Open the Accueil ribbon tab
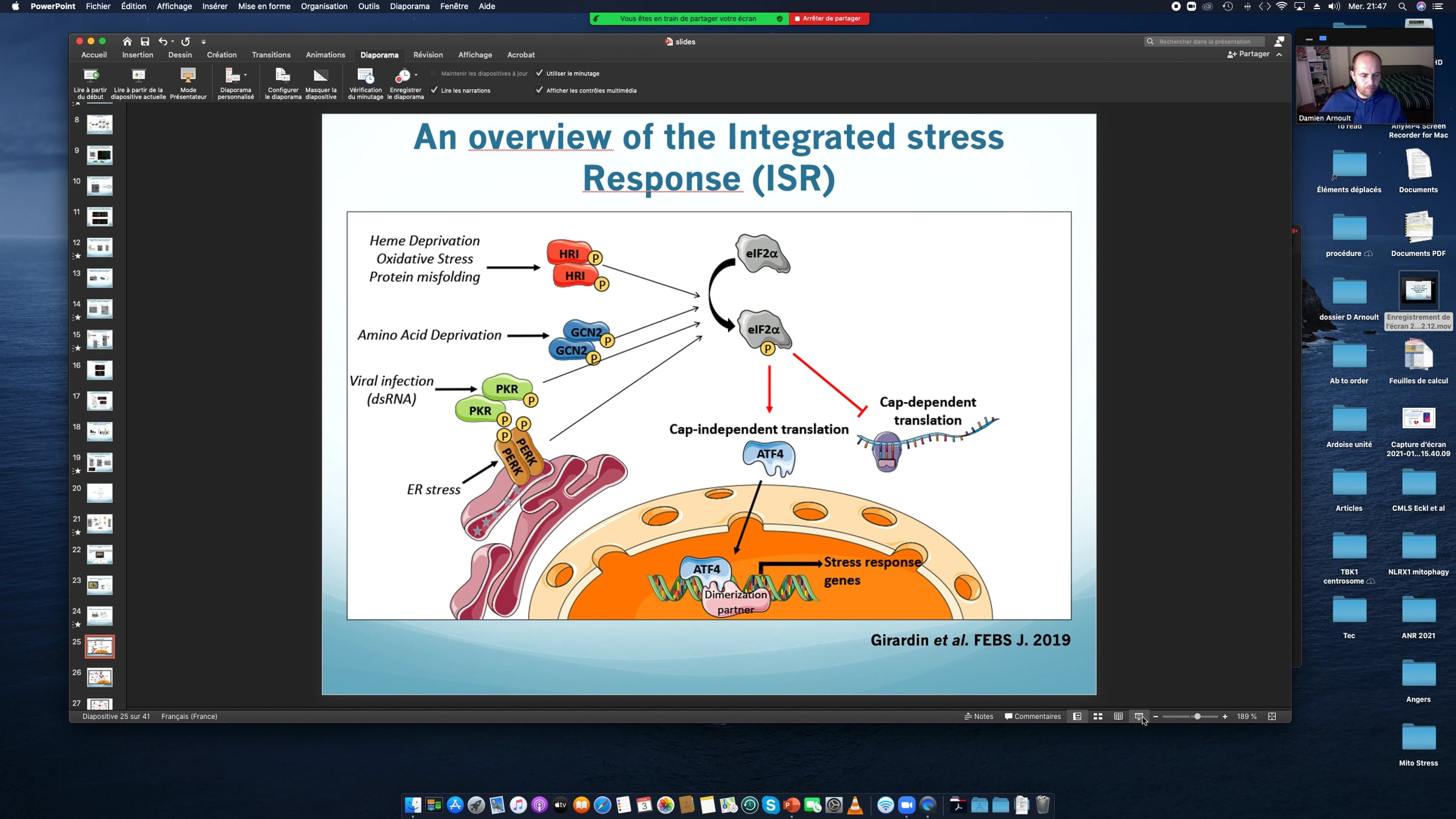 (x=94, y=55)
